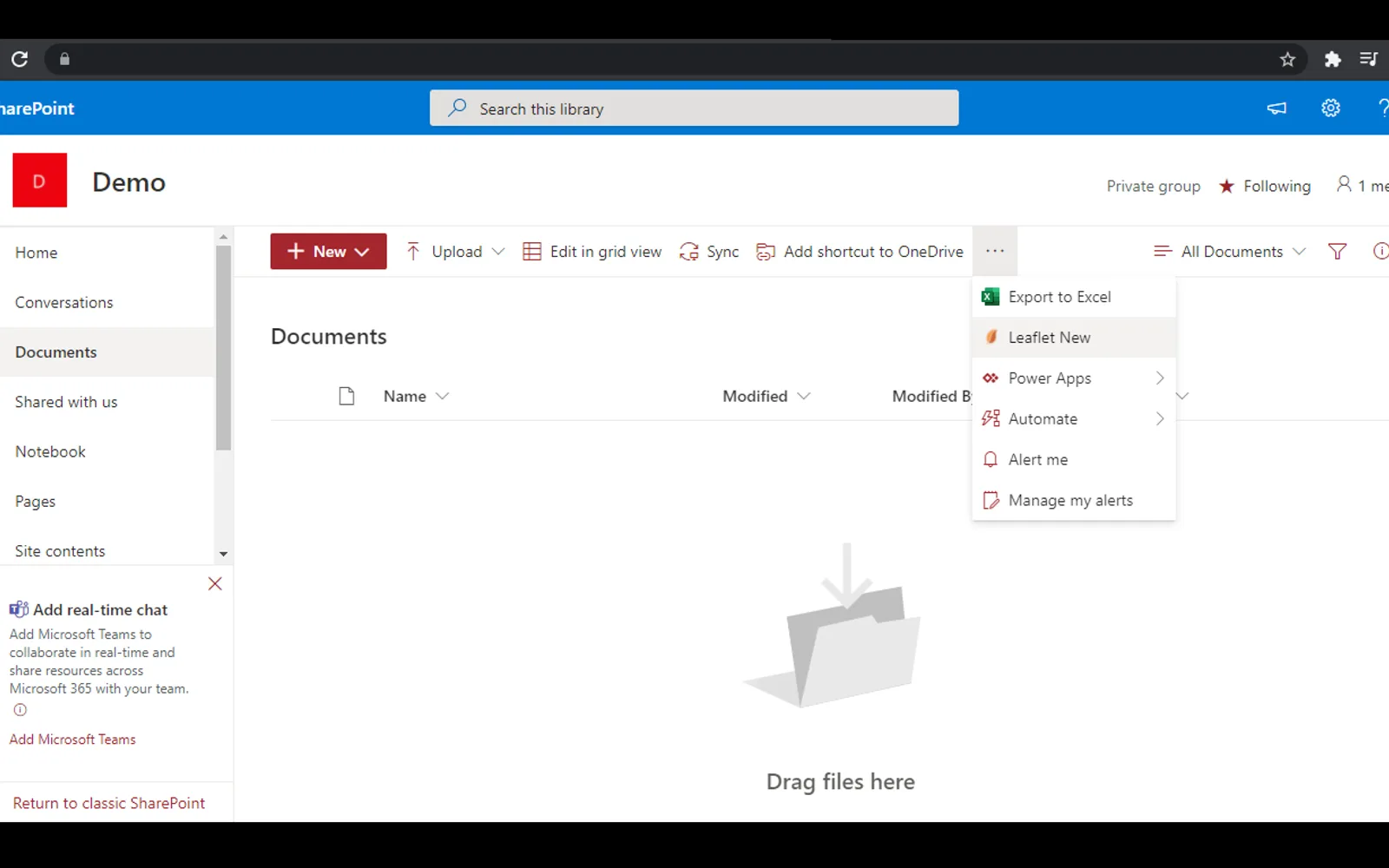Click Return to classic SharePoint link
The width and height of the screenshot is (1389, 868).
coord(109,803)
